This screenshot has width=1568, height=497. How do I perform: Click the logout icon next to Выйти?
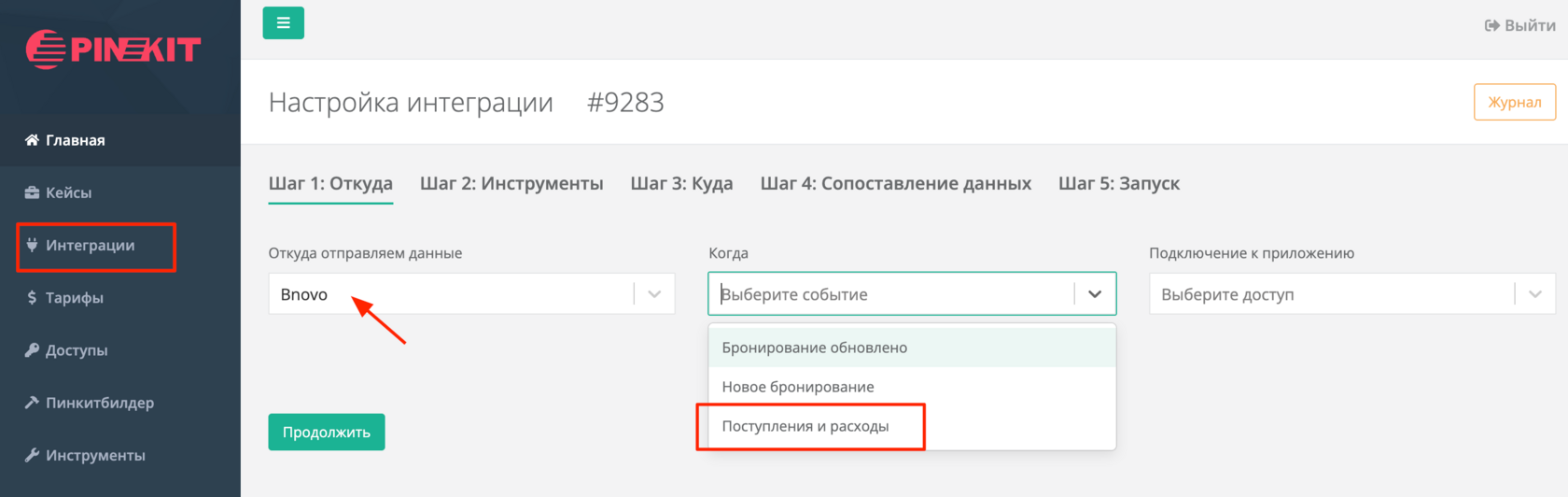pyautogui.click(x=1492, y=25)
